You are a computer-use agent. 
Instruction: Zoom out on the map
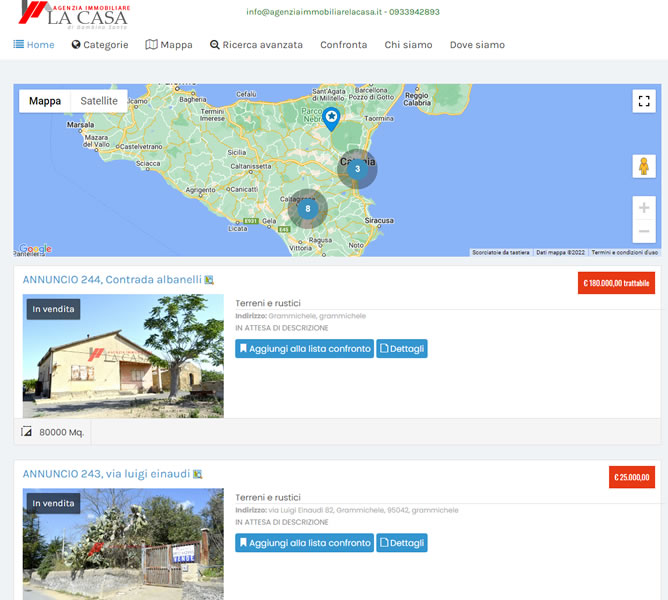pyautogui.click(x=644, y=231)
